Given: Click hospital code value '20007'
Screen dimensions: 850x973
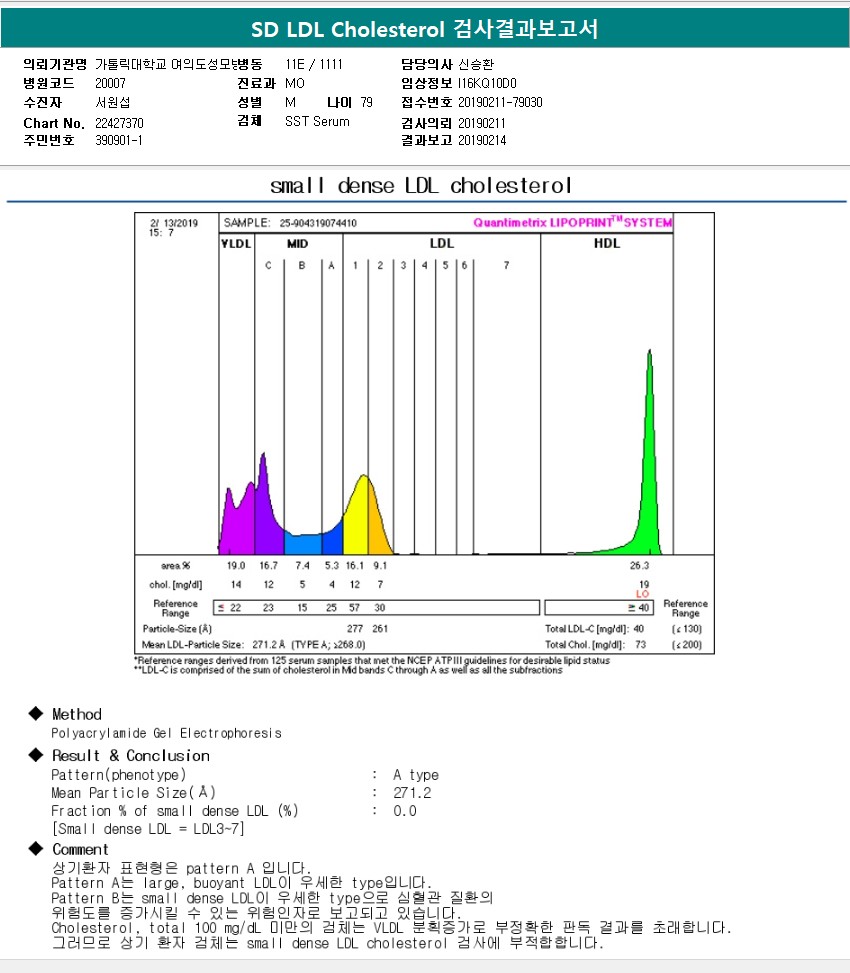Looking at the screenshot, I should (x=110, y=83).
